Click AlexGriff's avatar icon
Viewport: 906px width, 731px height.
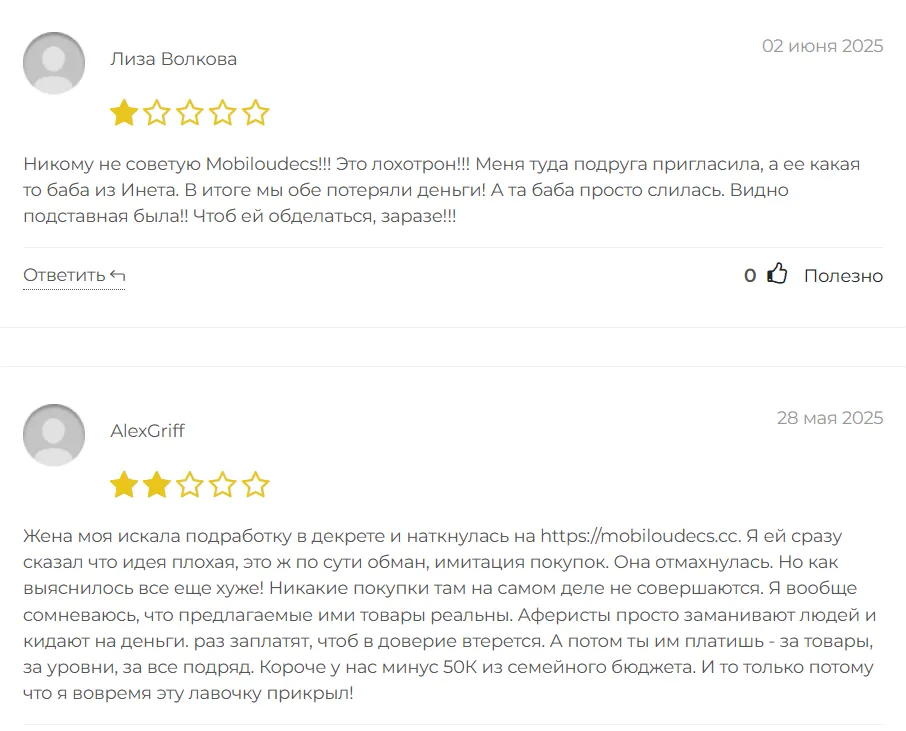54,435
